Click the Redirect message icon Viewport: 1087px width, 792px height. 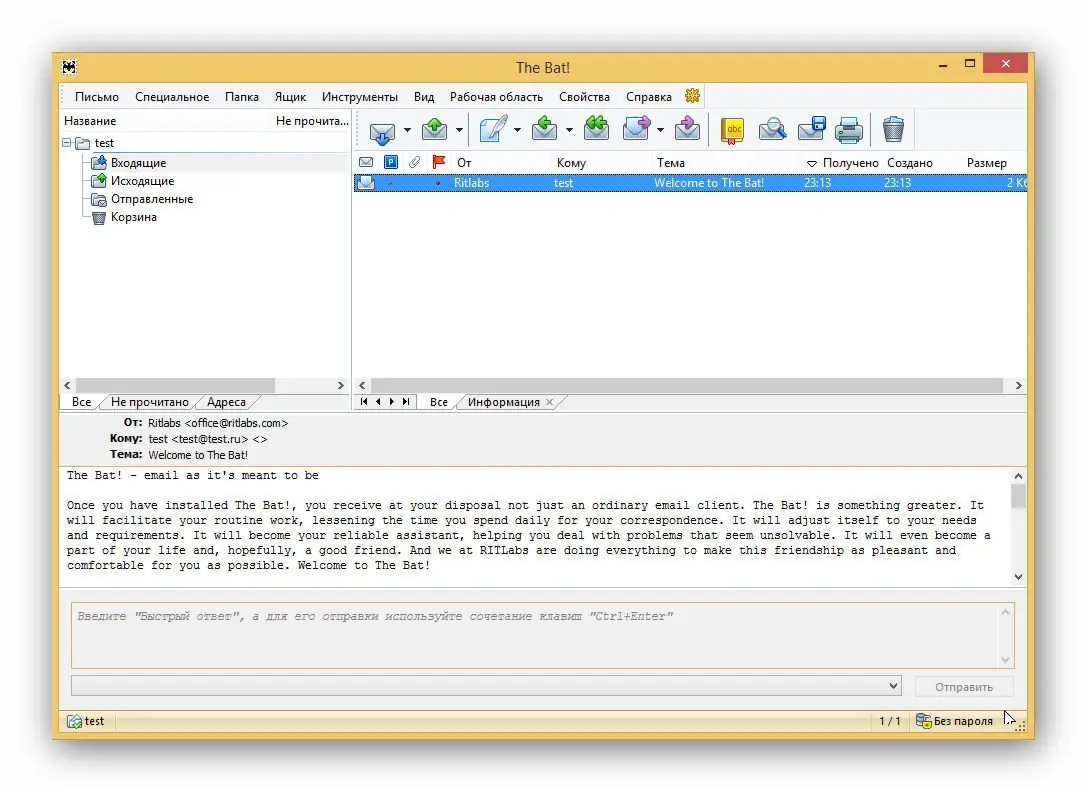(x=687, y=129)
